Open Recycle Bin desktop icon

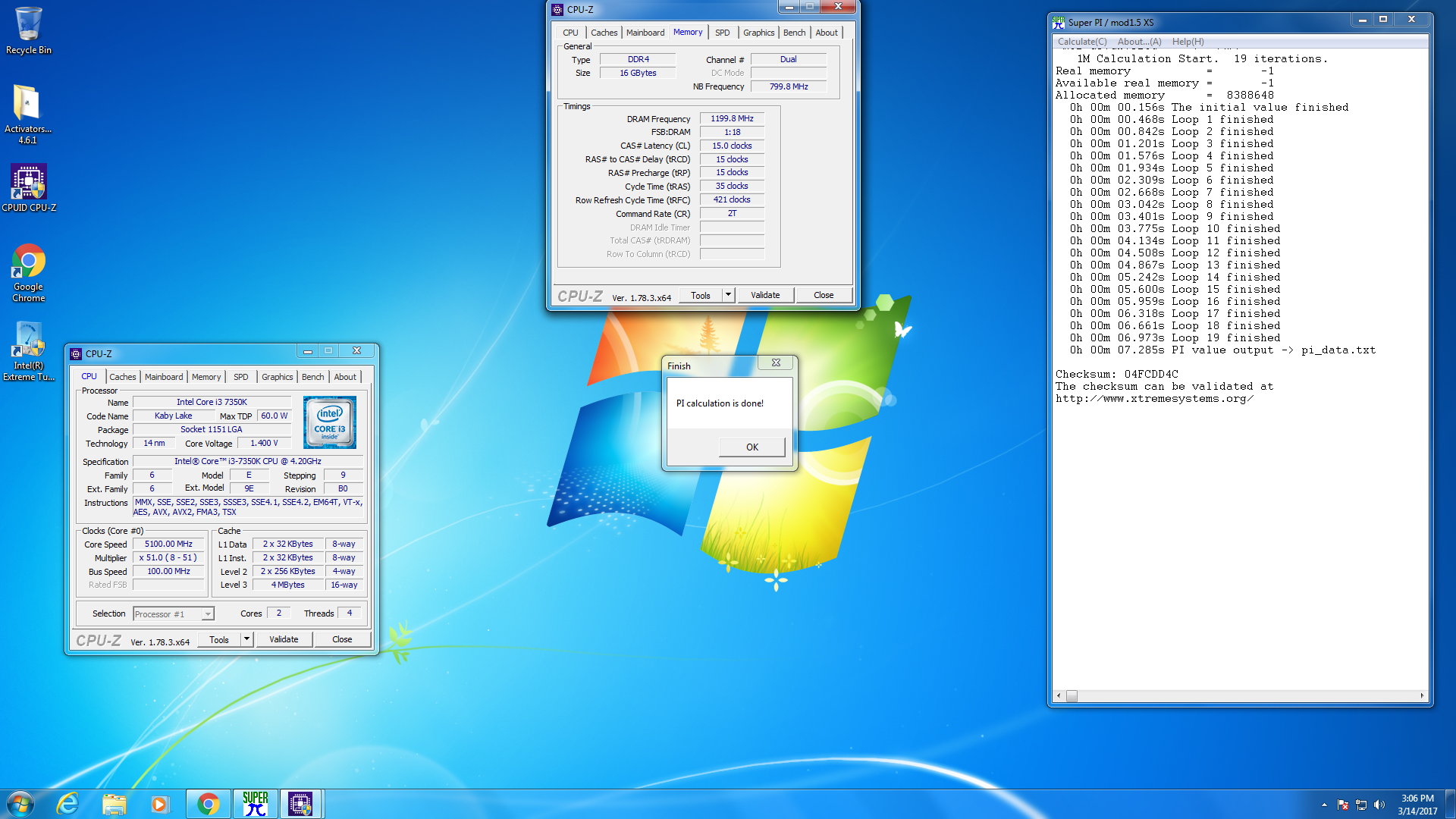click(29, 30)
